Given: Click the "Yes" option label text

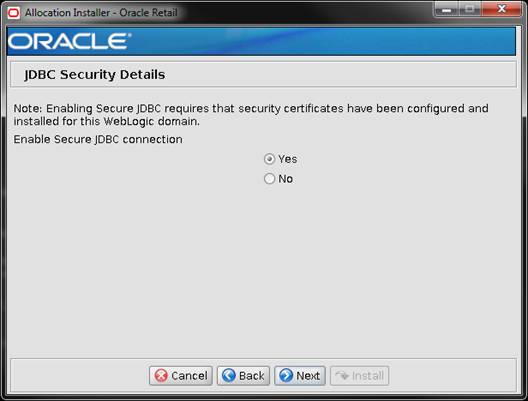Looking at the screenshot, I should tap(288, 159).
